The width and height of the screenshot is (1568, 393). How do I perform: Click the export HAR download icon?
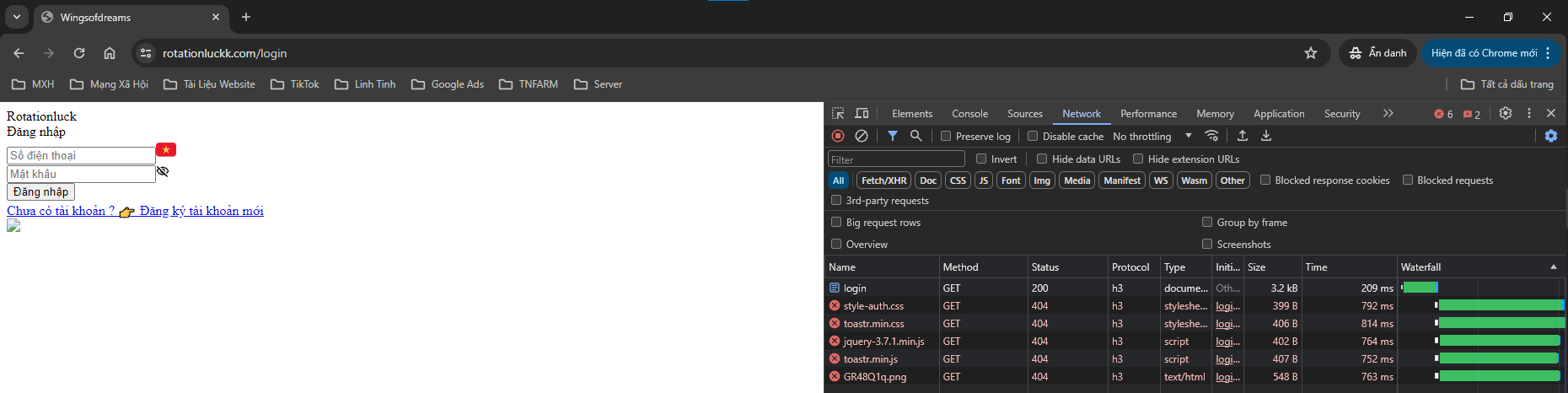click(x=1266, y=136)
